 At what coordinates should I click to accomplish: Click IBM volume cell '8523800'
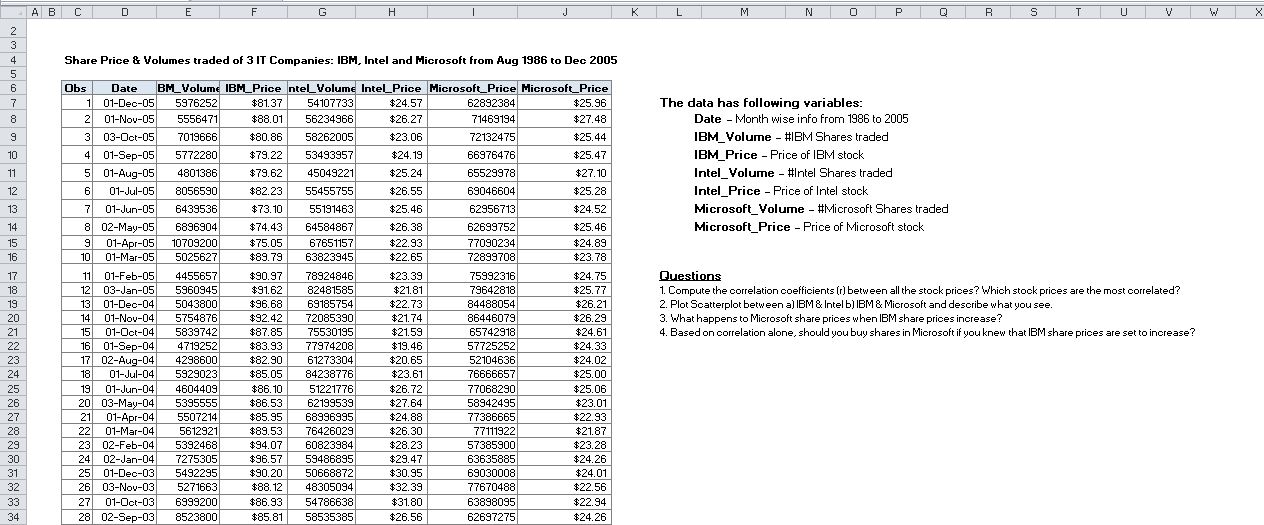(x=187, y=517)
